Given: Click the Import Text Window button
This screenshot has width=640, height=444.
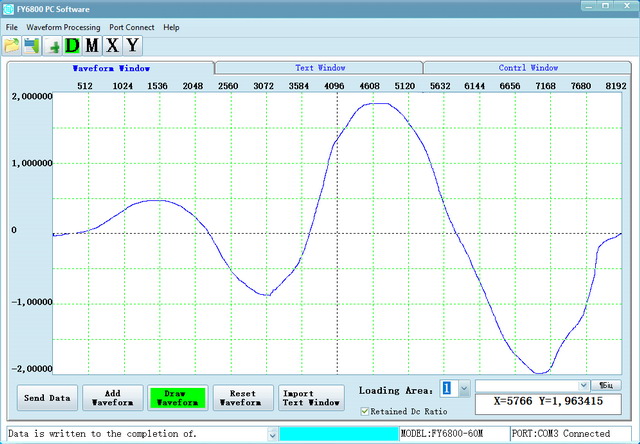Looking at the screenshot, I should coord(311,398).
